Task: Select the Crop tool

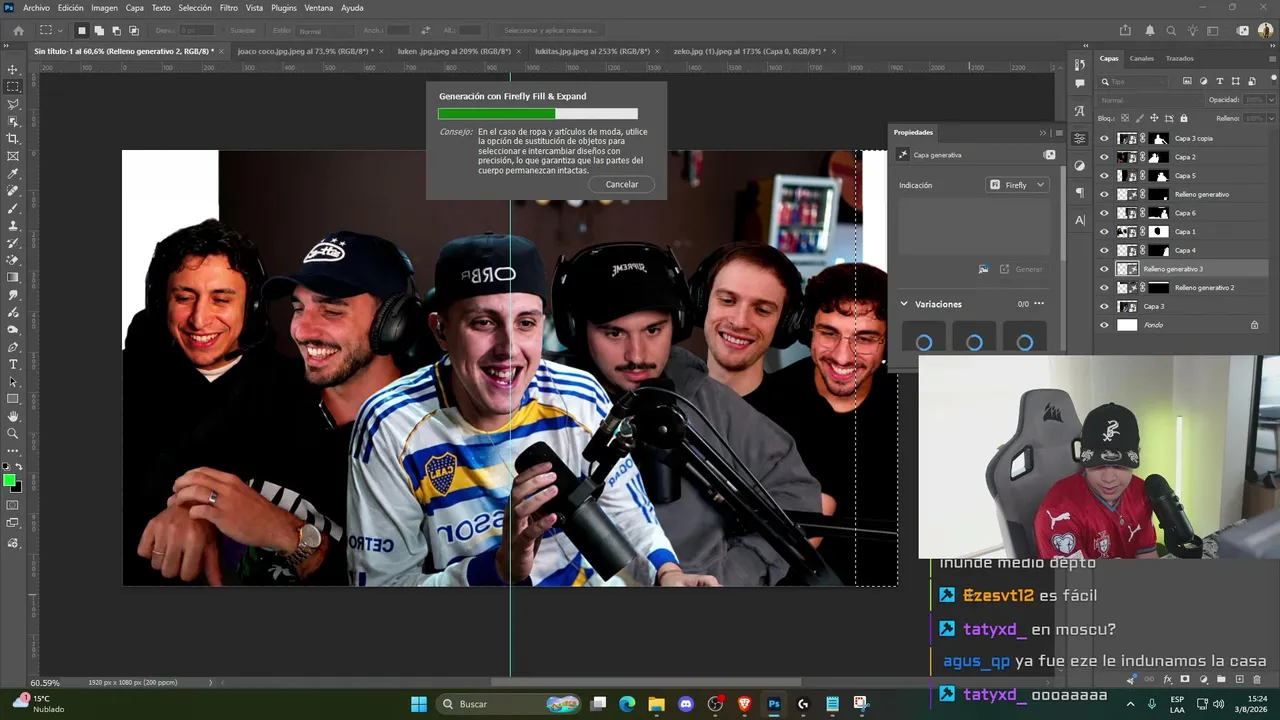Action: pyautogui.click(x=13, y=139)
